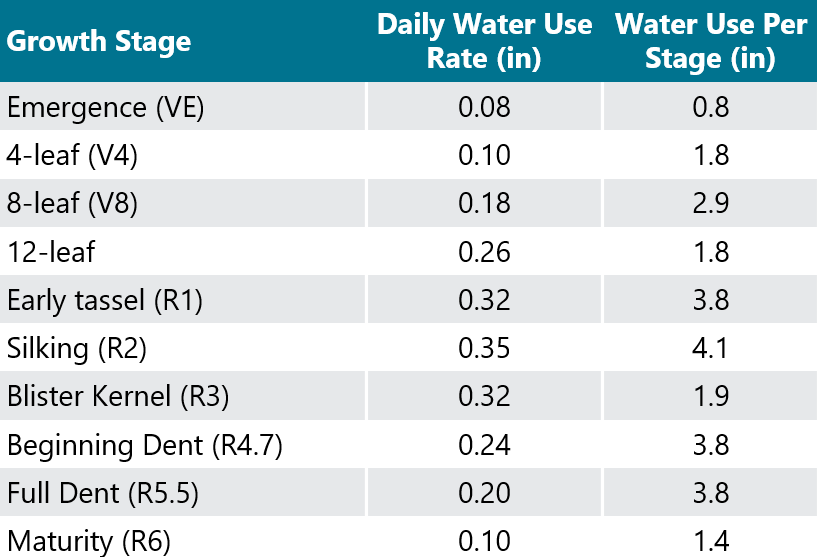The height and width of the screenshot is (559, 817).
Task: Click the 1.4 value in the Maturity row
Action: point(710,541)
